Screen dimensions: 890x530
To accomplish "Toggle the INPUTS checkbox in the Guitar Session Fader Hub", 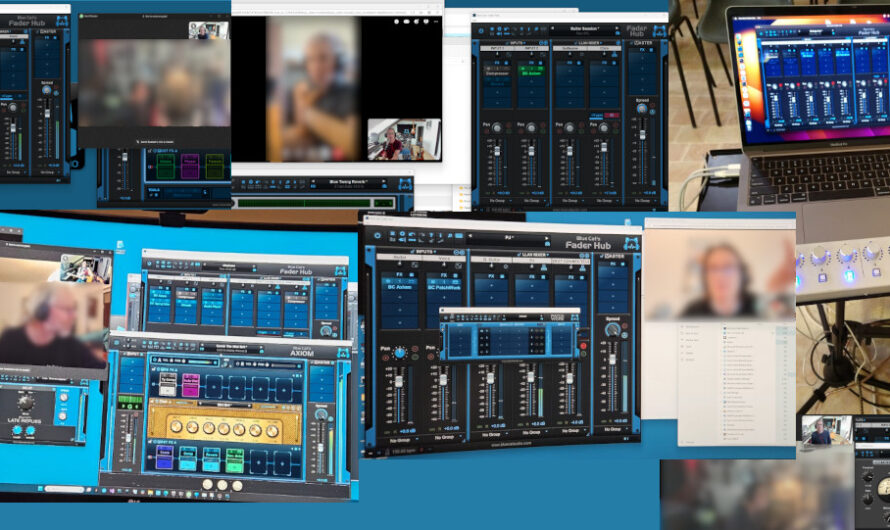I will tap(507, 43).
